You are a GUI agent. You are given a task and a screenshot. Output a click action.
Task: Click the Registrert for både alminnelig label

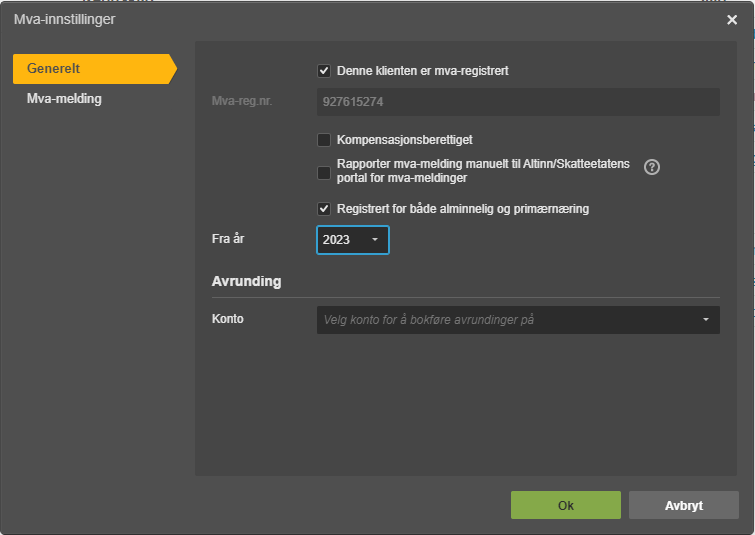(463, 209)
